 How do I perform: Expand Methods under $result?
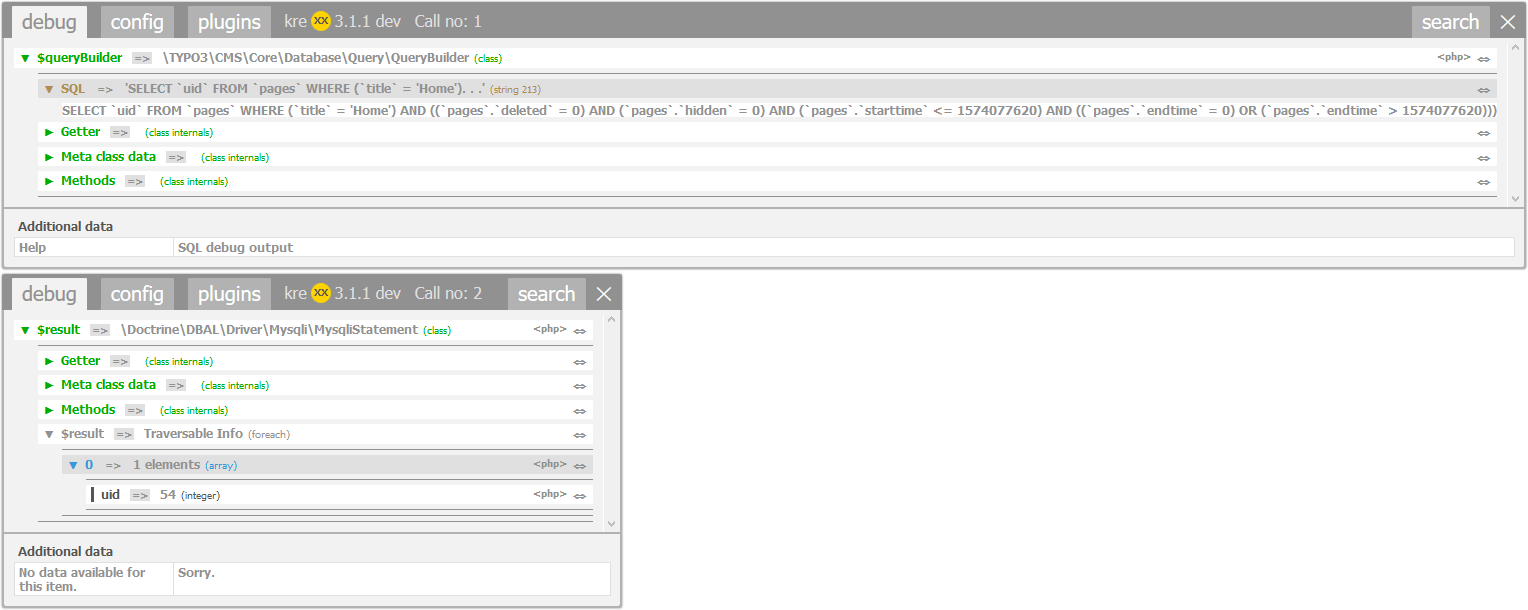[49, 410]
